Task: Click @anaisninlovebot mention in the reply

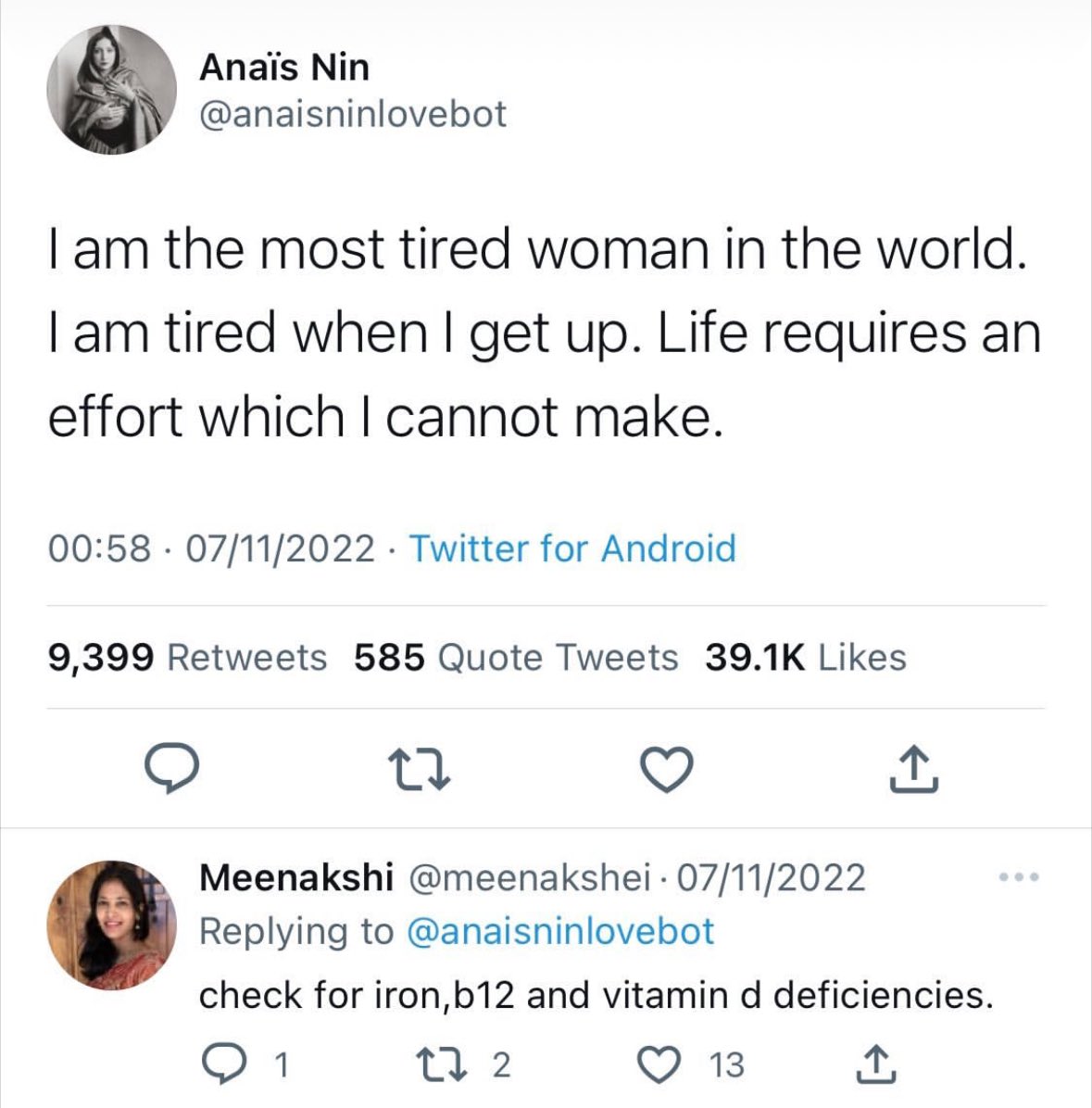Action: 560,932
